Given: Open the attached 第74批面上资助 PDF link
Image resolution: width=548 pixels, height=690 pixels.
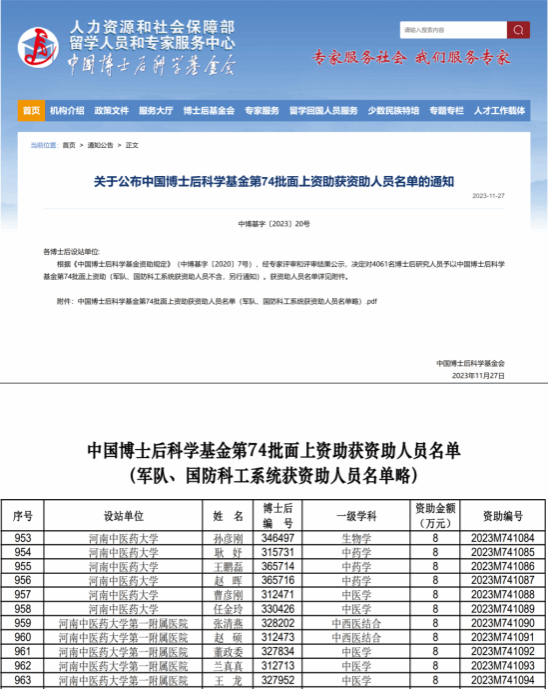Looking at the screenshot, I should [x=227, y=301].
